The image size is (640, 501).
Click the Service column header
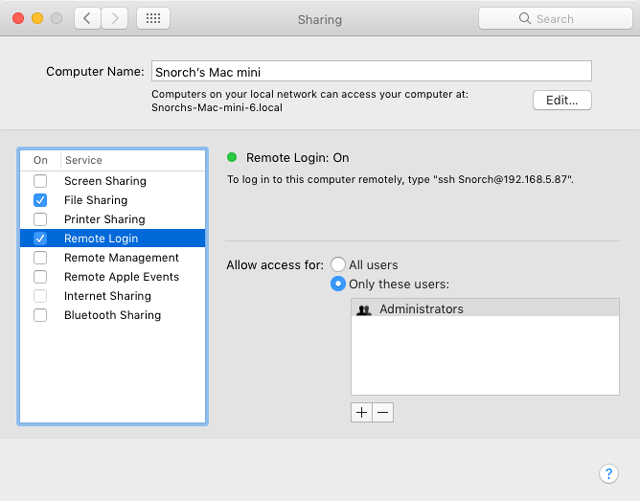click(133, 160)
